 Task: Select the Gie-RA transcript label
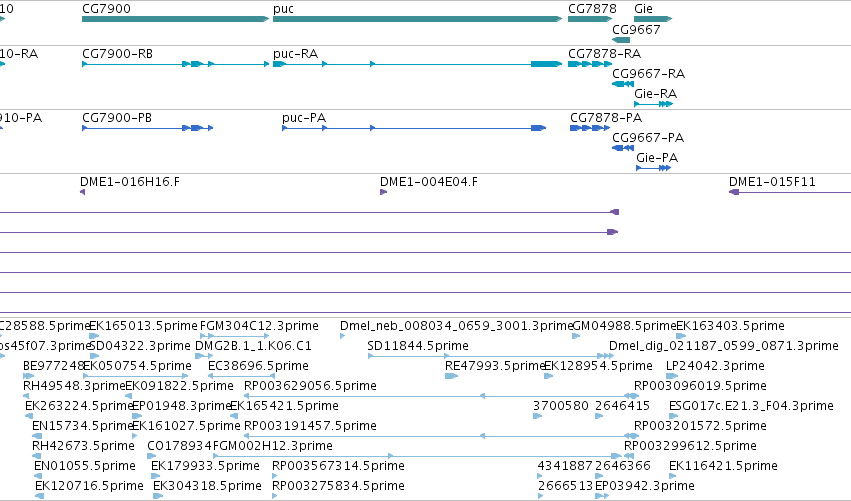[656, 94]
